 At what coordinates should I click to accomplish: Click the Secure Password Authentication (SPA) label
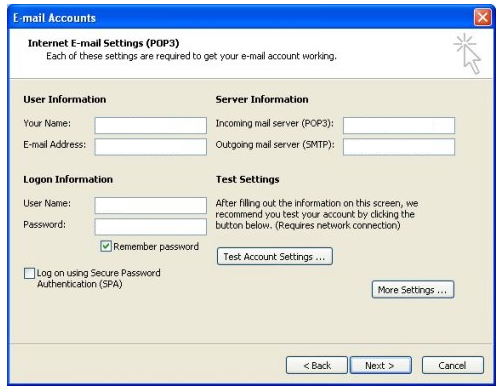[x=99, y=278]
